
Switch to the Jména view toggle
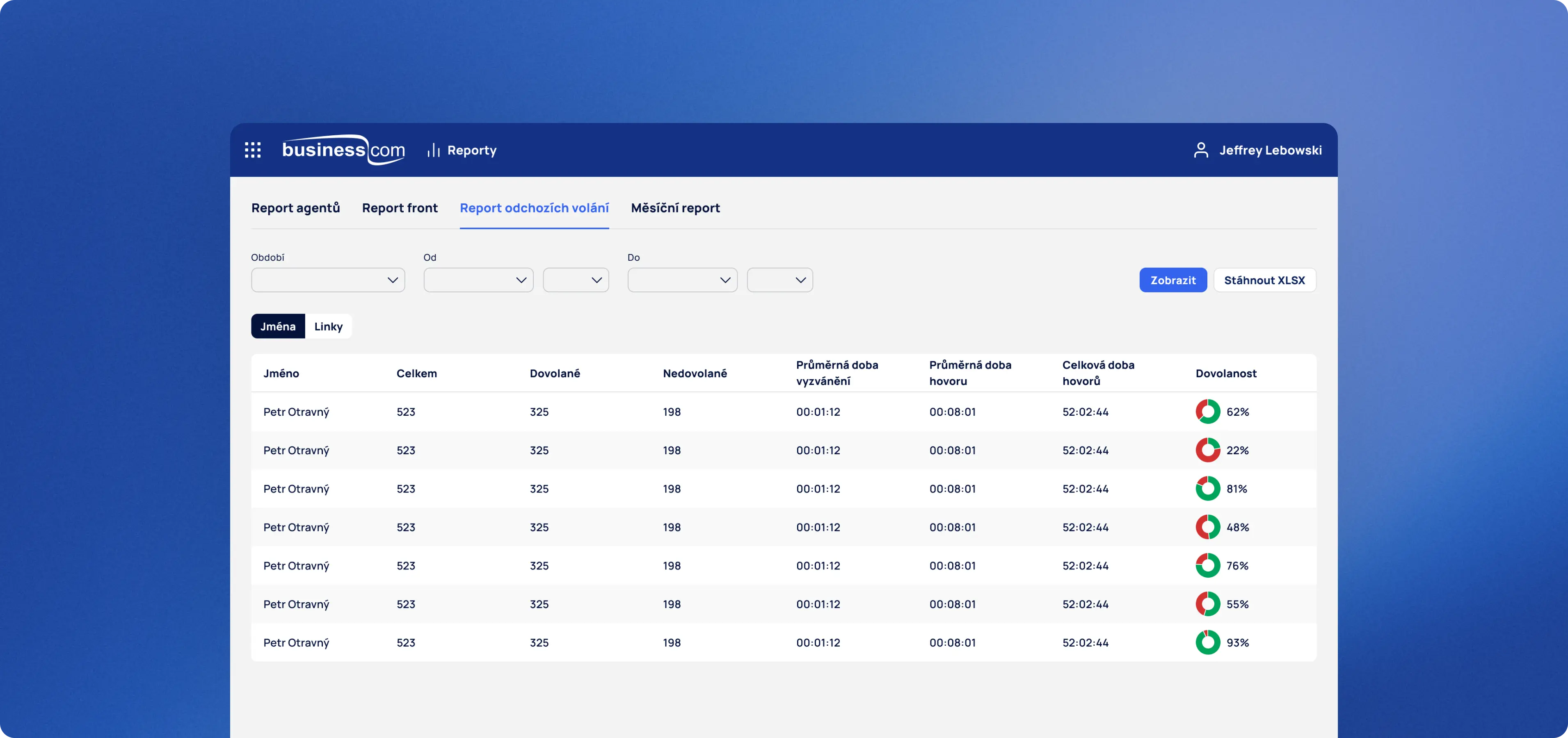pyautogui.click(x=278, y=326)
